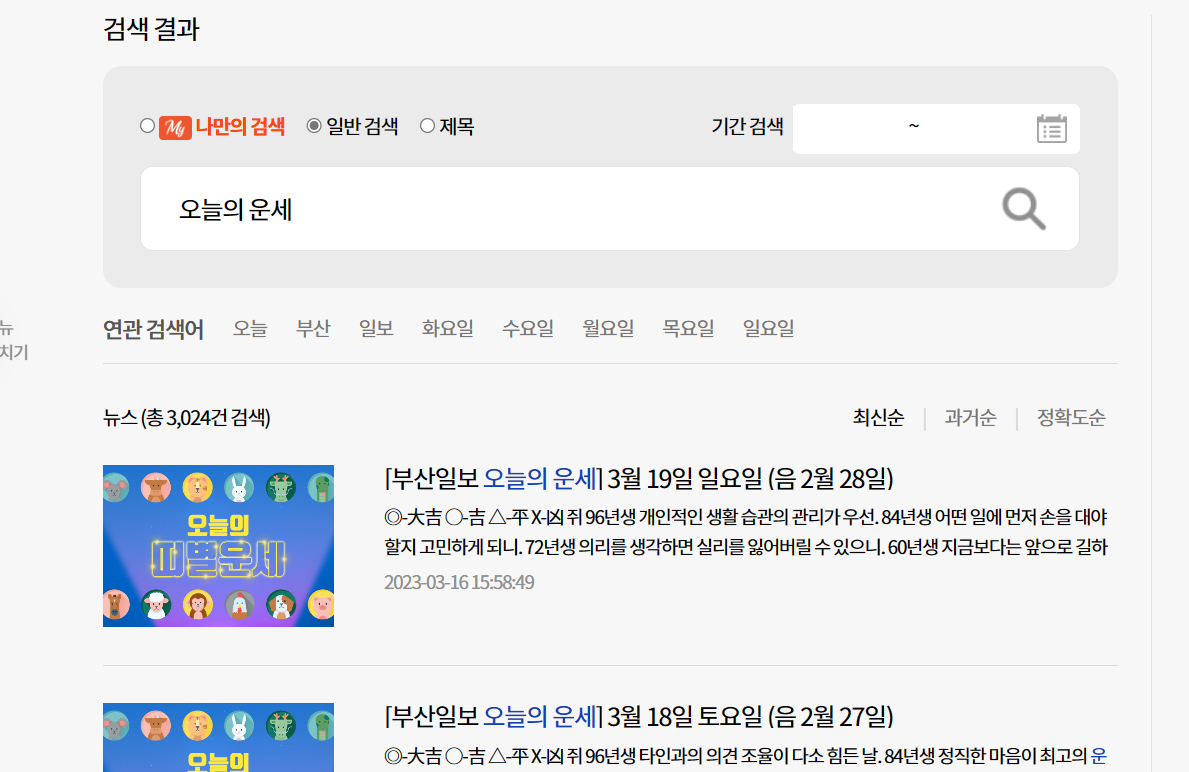
Task: Click the 3월 18일 article summary text
Action: coord(746,756)
